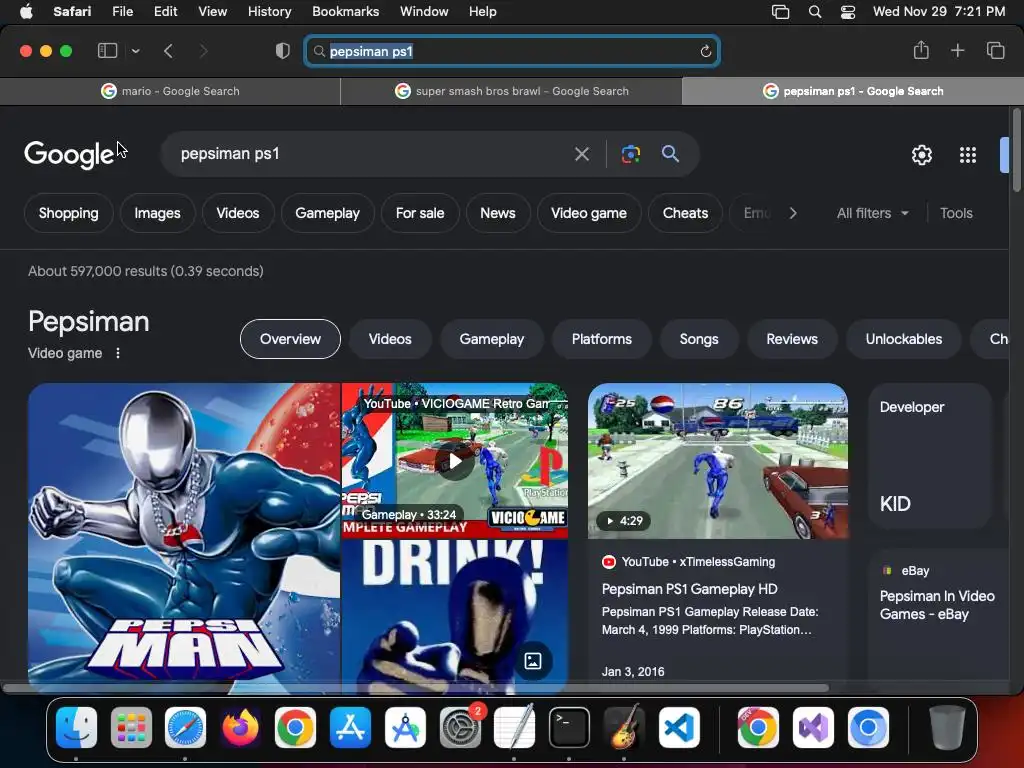The width and height of the screenshot is (1024, 768).
Task: Switch to super smash bros brawl tab
Action: click(511, 91)
